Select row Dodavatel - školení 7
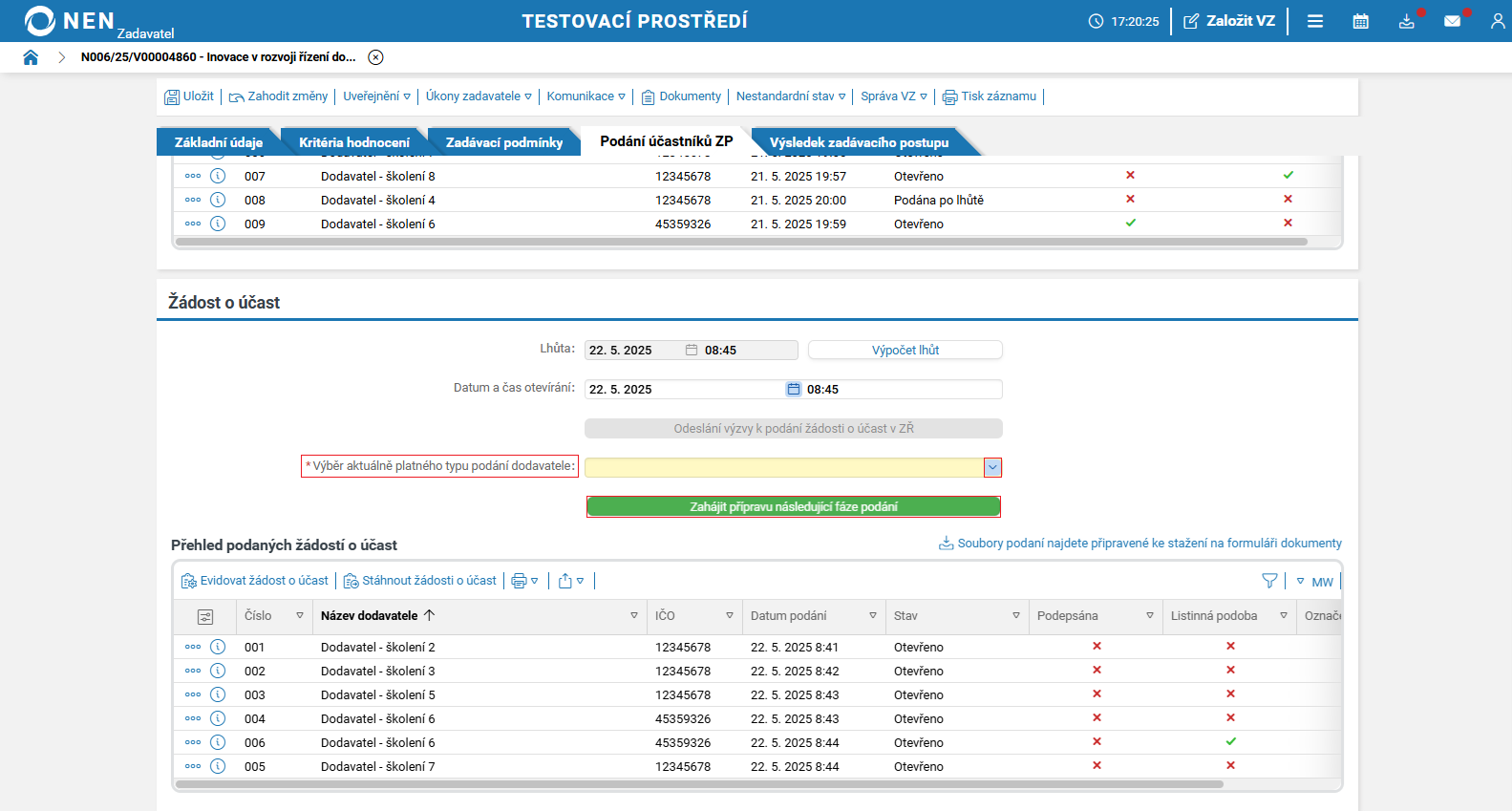Viewport: 1512px width, 811px height. tap(757, 766)
